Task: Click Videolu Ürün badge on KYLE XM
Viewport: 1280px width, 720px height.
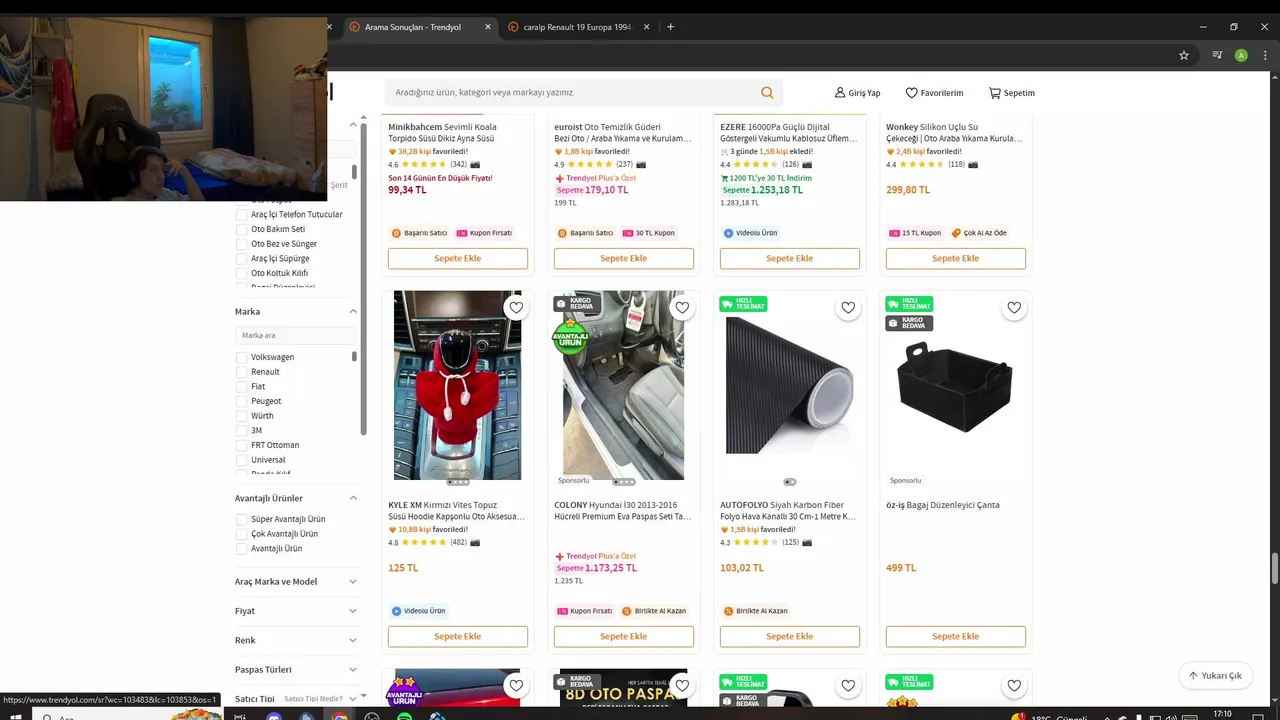Action: click(x=419, y=611)
